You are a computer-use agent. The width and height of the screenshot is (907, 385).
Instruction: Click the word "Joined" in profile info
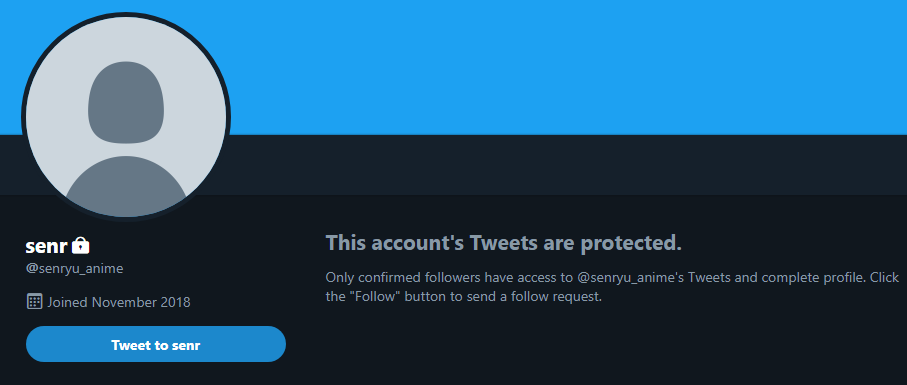click(68, 302)
